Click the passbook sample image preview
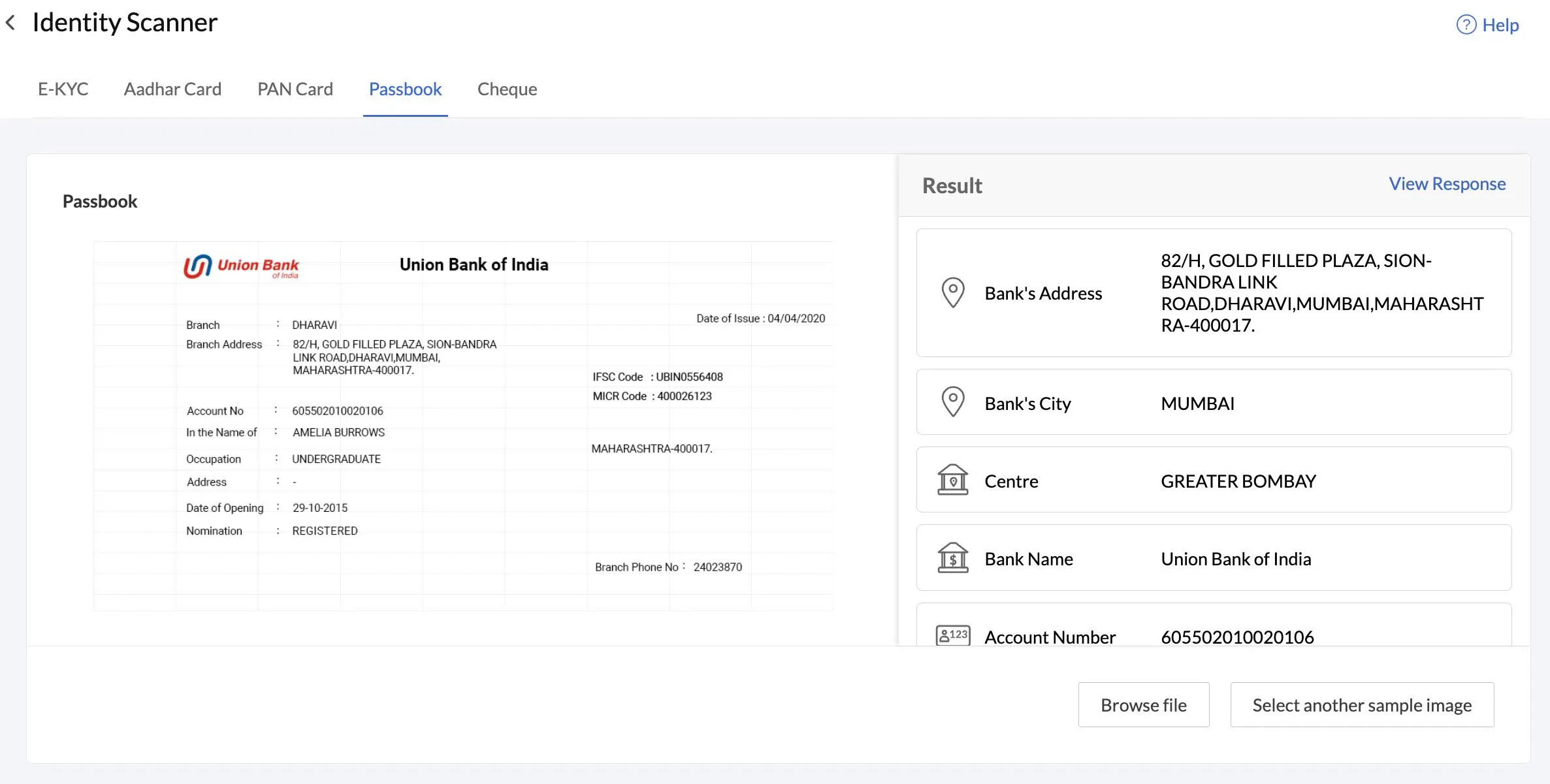The height and width of the screenshot is (784, 1550). coord(462,426)
